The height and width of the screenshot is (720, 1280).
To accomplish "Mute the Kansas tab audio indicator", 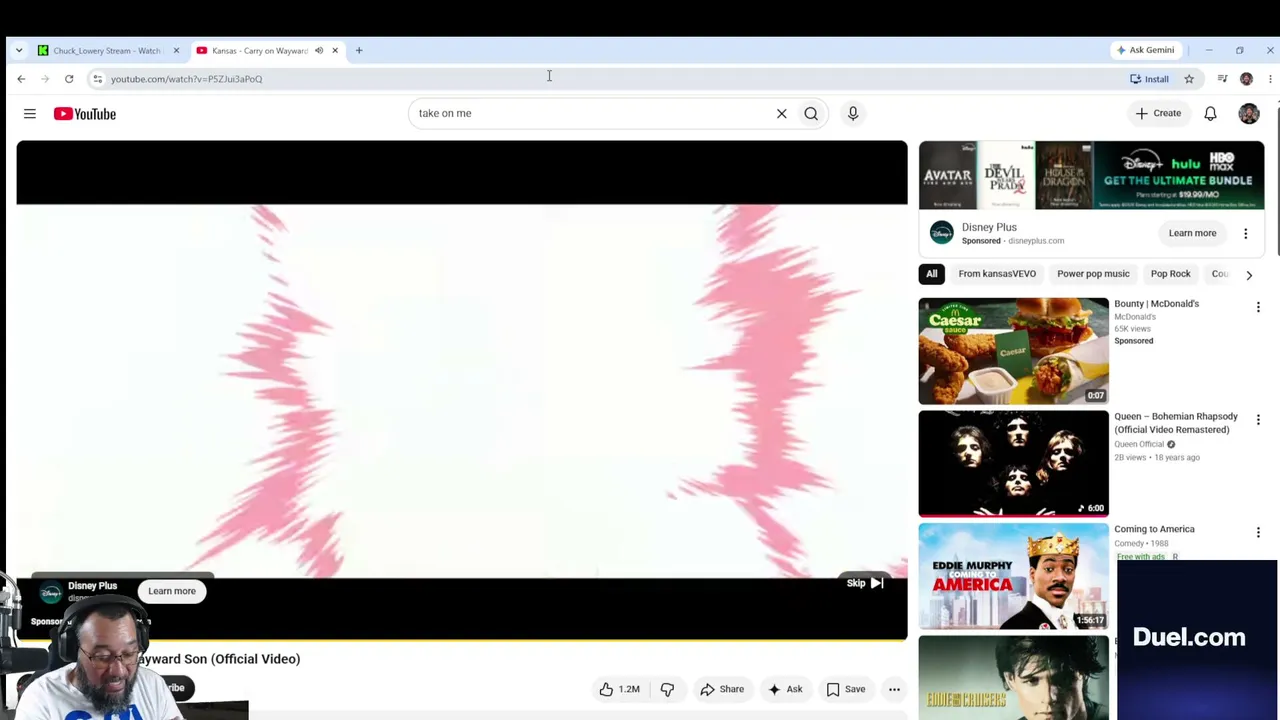I will coord(319,50).
